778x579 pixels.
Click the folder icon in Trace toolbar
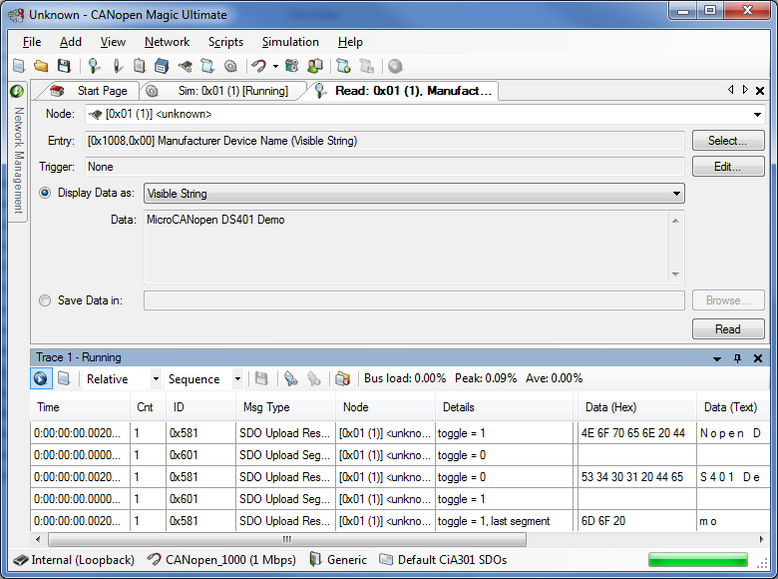[x=343, y=379]
